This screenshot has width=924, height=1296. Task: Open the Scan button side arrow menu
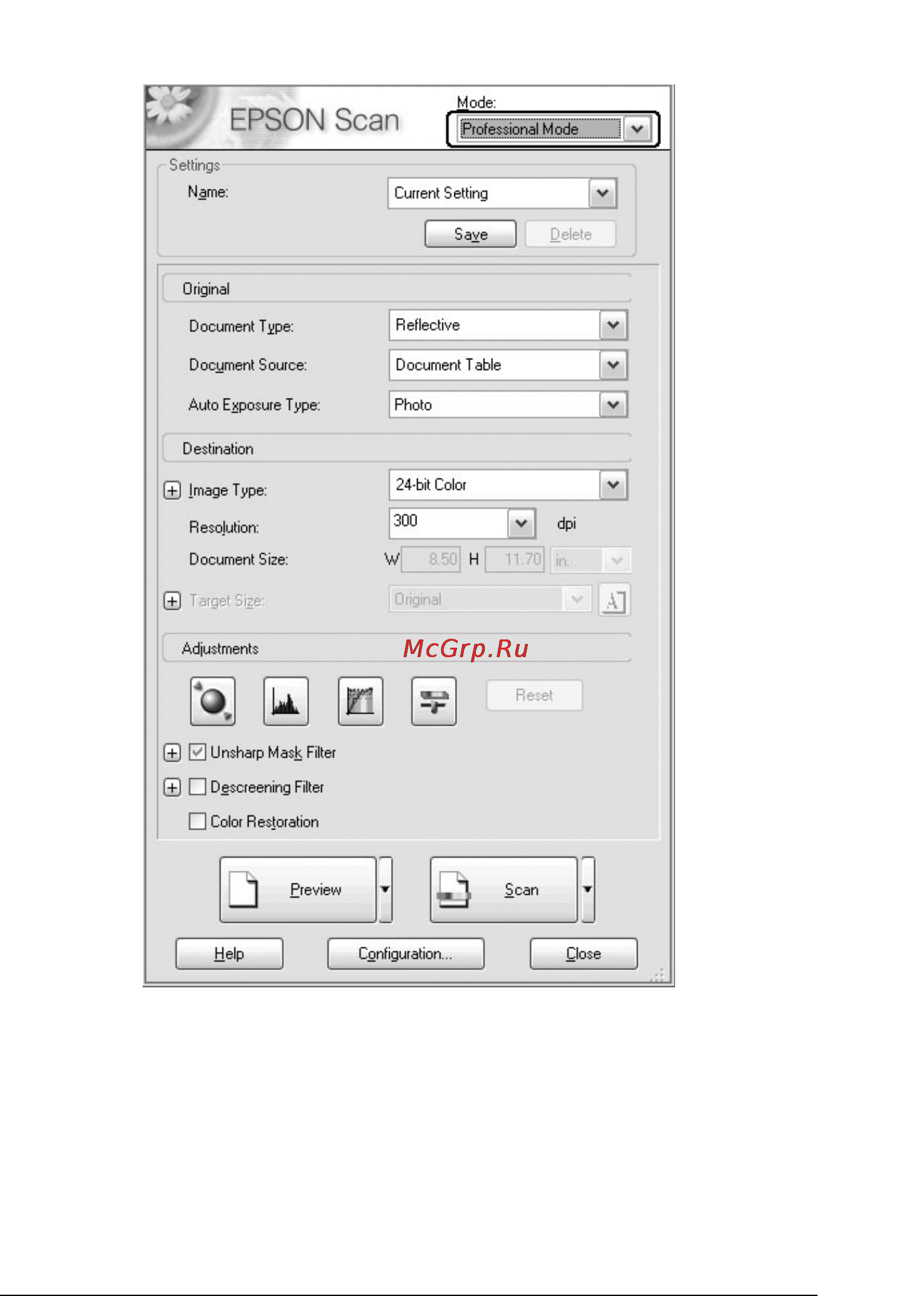coord(588,890)
